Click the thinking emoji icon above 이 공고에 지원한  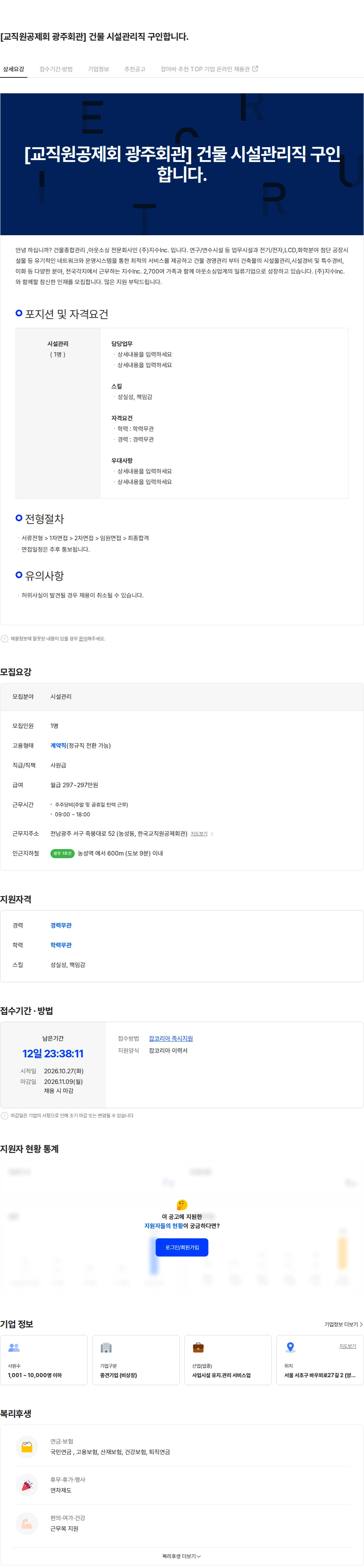coord(182,1205)
